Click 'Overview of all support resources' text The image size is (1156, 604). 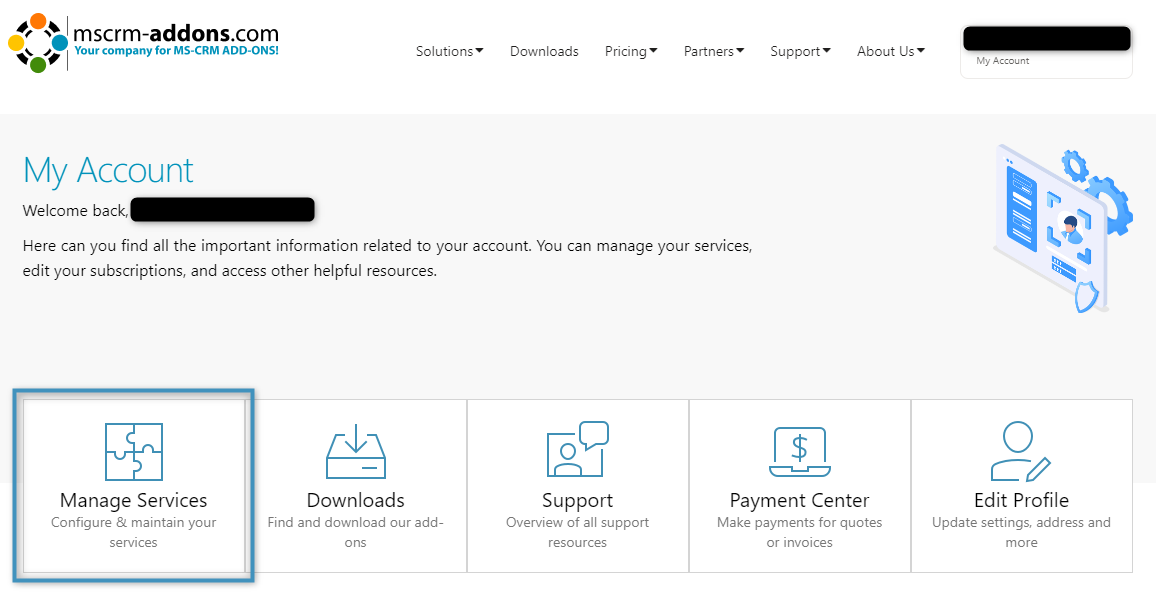pyautogui.click(x=577, y=532)
